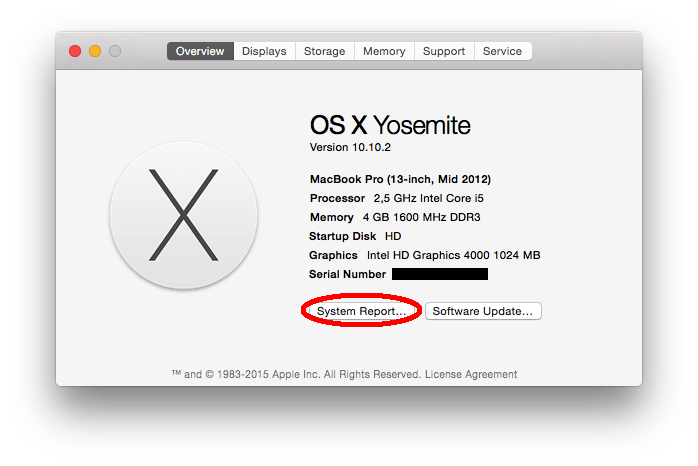
Task: Click the OS X Yosemite title text
Action: [390, 125]
